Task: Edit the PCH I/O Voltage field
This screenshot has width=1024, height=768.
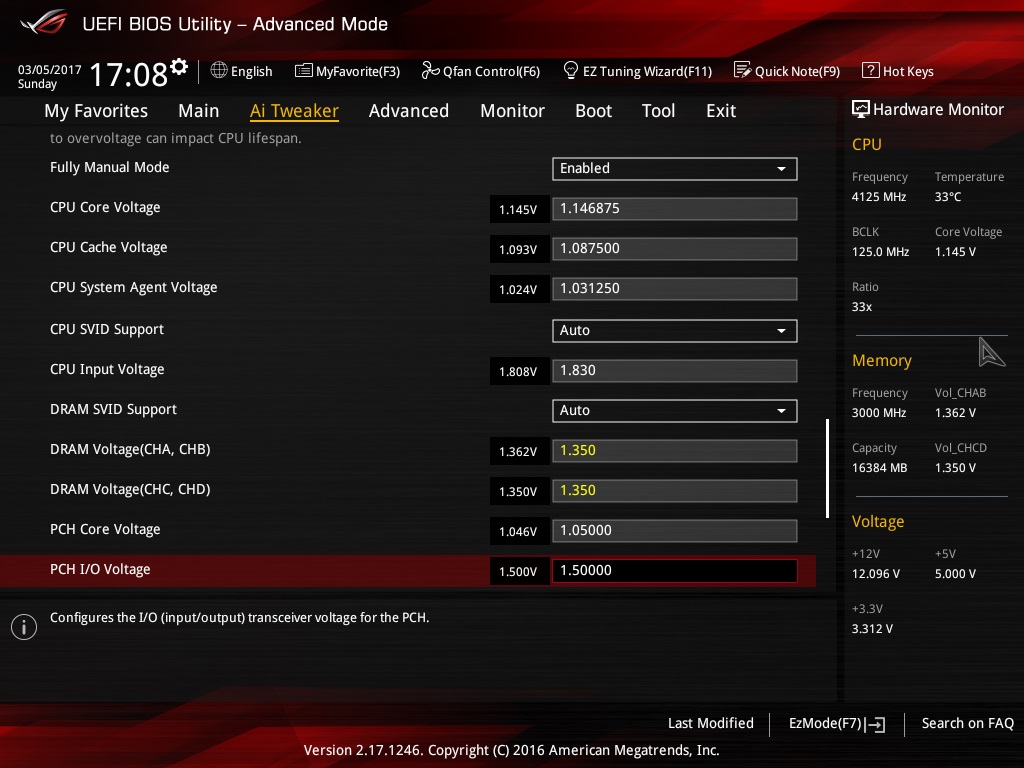Action: pos(675,571)
